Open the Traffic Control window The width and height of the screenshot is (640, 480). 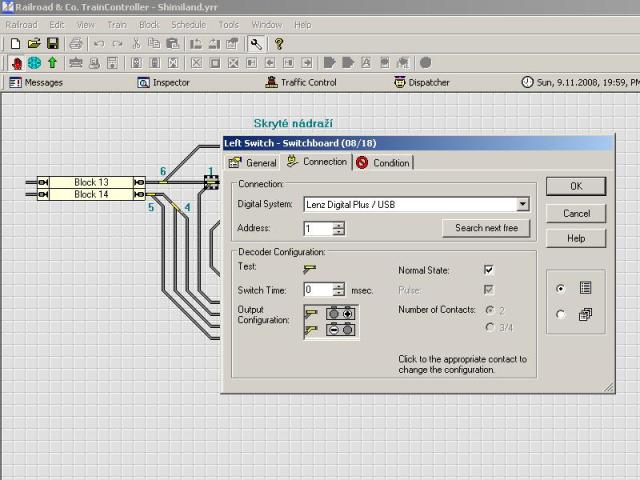[x=301, y=82]
